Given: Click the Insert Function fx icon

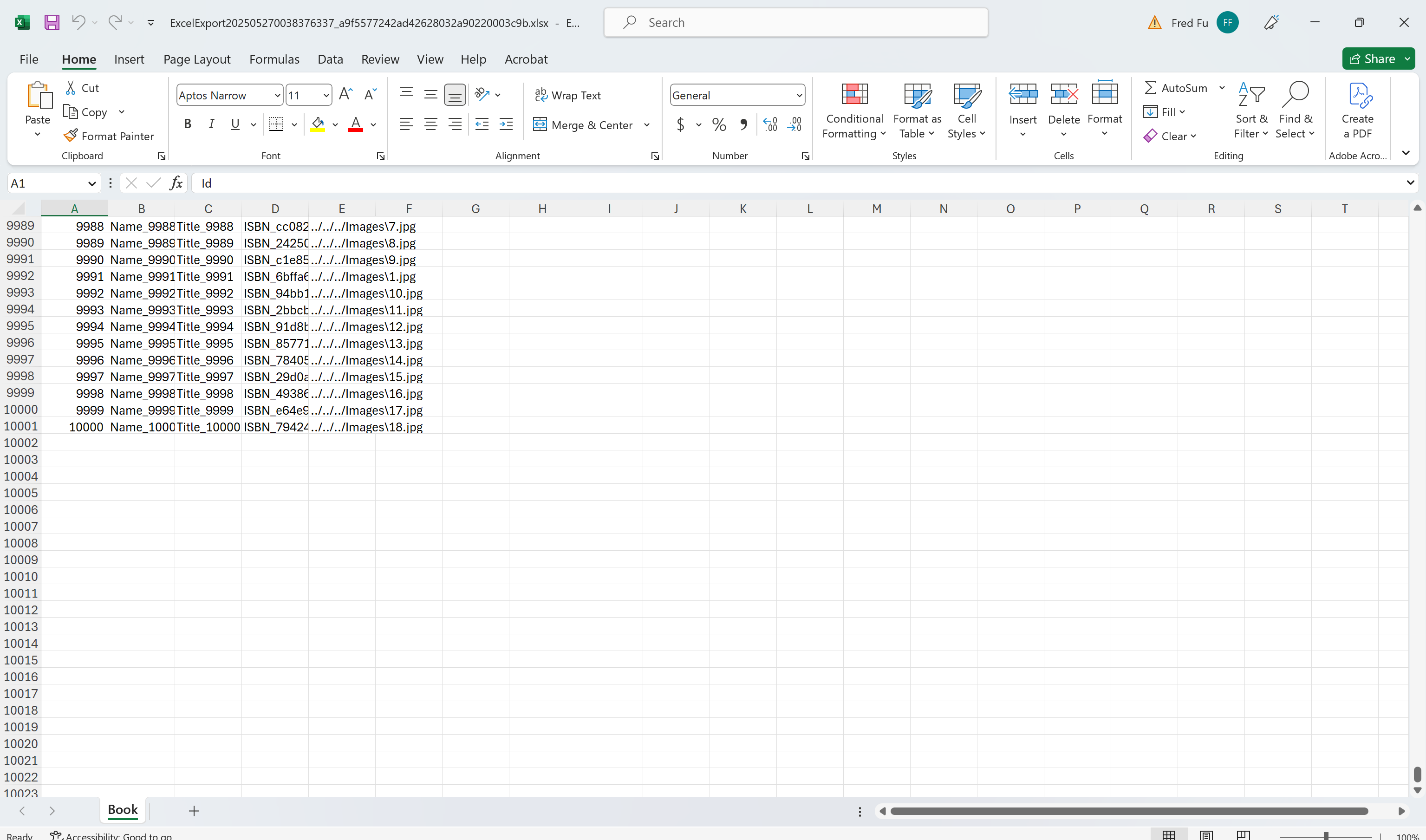Looking at the screenshot, I should coord(176,183).
